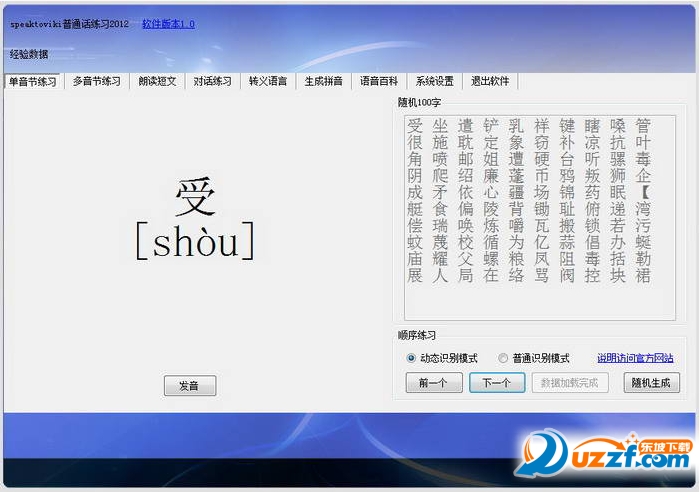Switch to the 生成拼音 tab
700x492 pixels.
pos(324,81)
